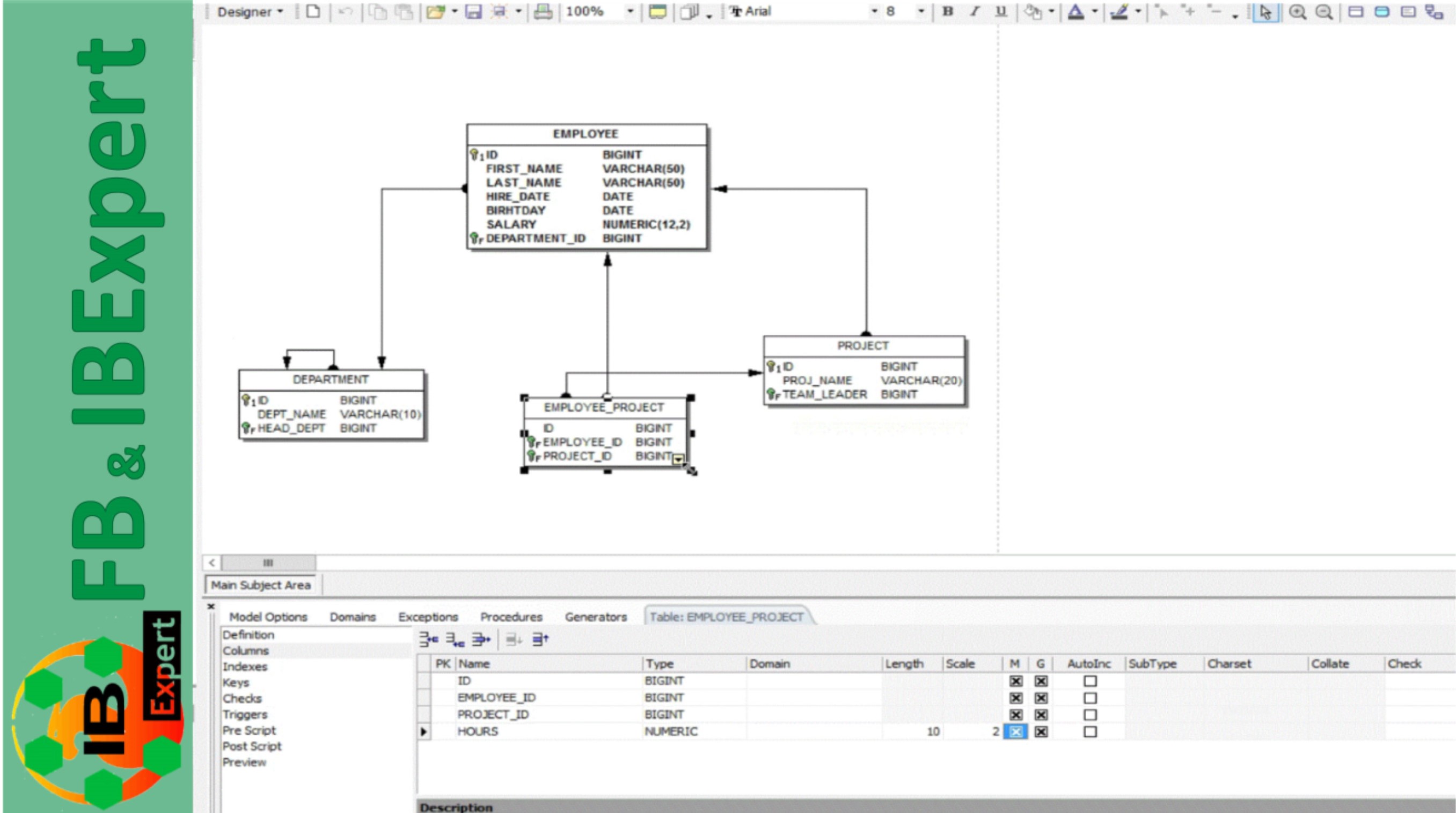Click the Underline formatting icon
The image size is (1456, 813).
[1000, 11]
